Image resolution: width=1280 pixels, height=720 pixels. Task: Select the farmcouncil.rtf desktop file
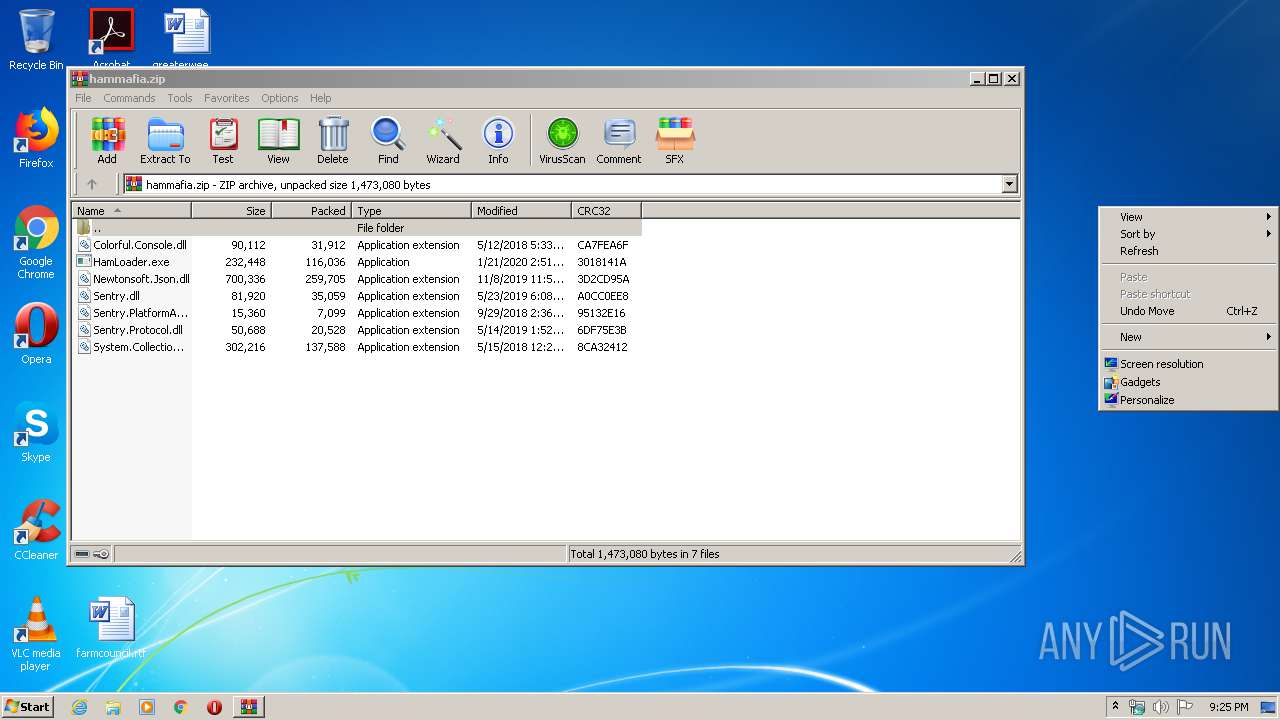(x=111, y=628)
